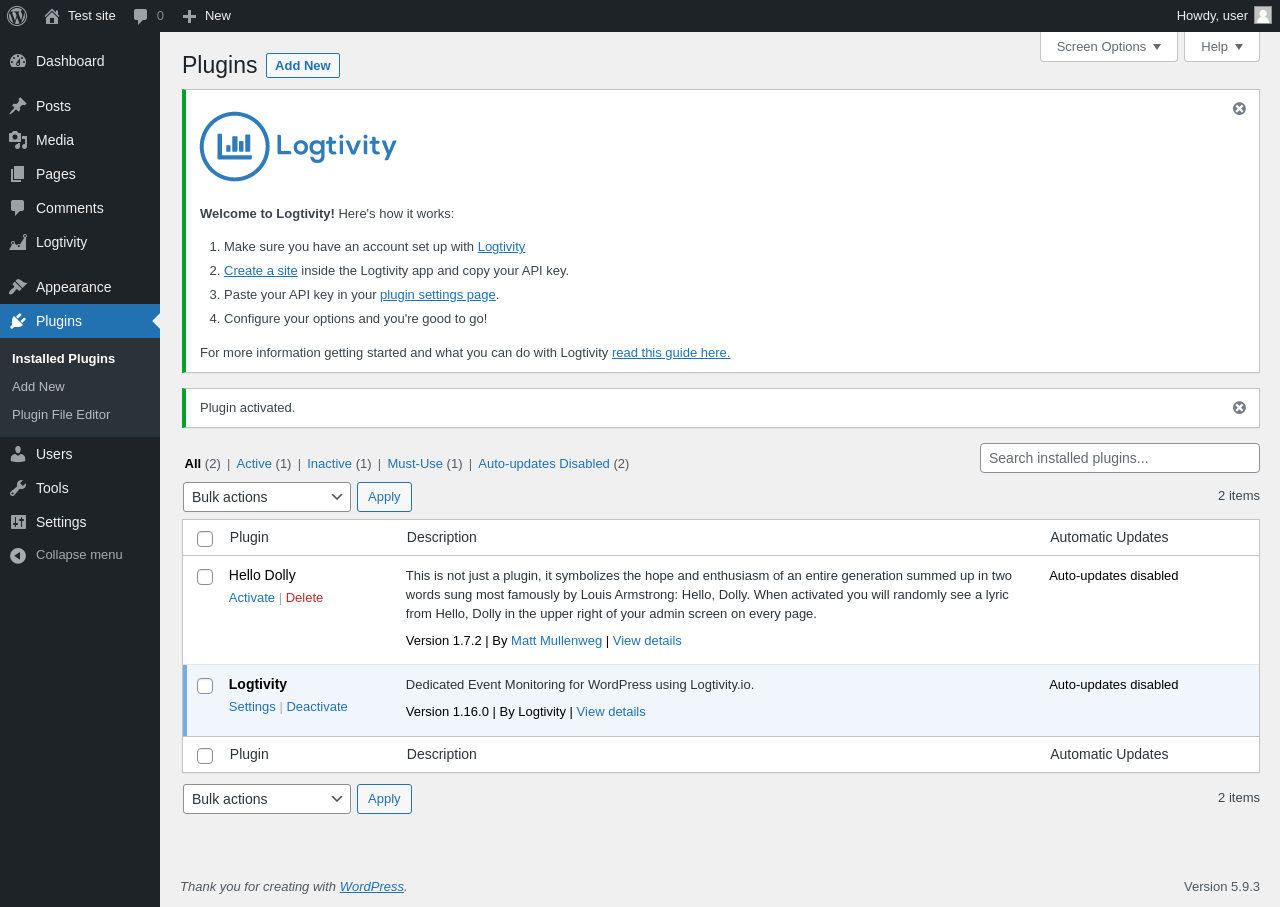1280x907 pixels.
Task: Check the select-all checkbox in table header
Action: [x=205, y=539]
